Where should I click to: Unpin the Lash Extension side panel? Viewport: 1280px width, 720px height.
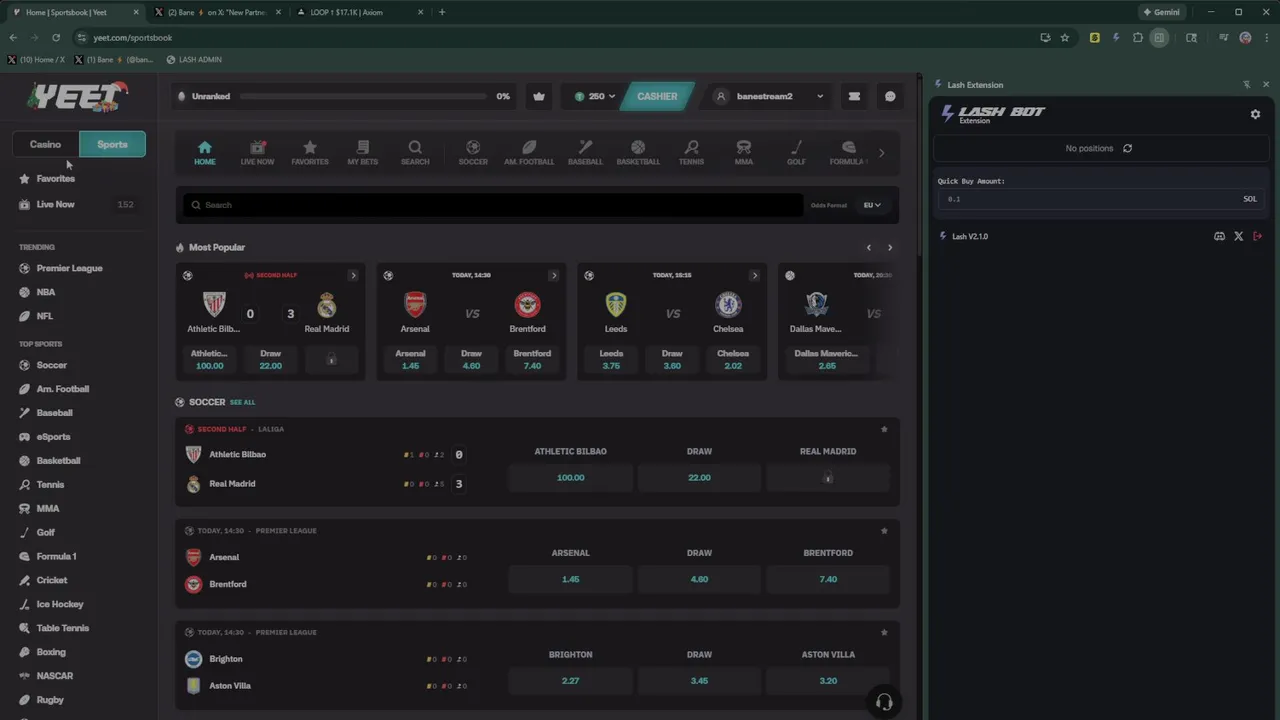point(1247,85)
